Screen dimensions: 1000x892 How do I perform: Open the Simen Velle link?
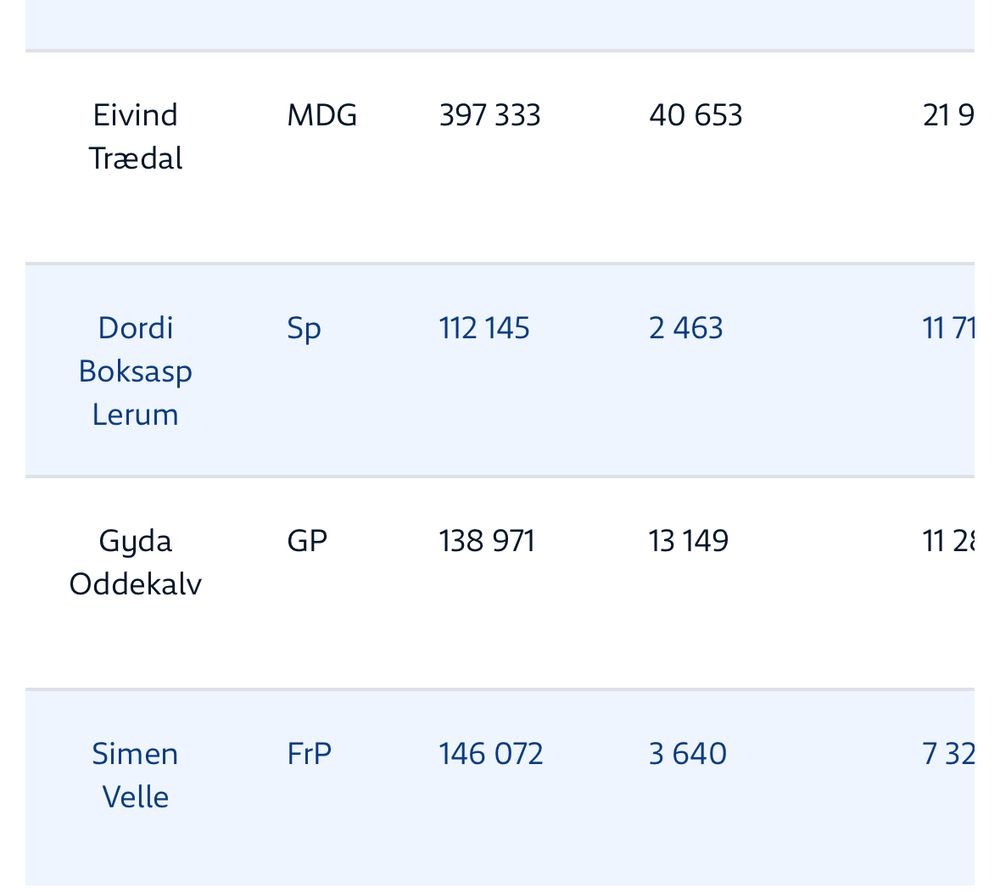click(x=135, y=775)
